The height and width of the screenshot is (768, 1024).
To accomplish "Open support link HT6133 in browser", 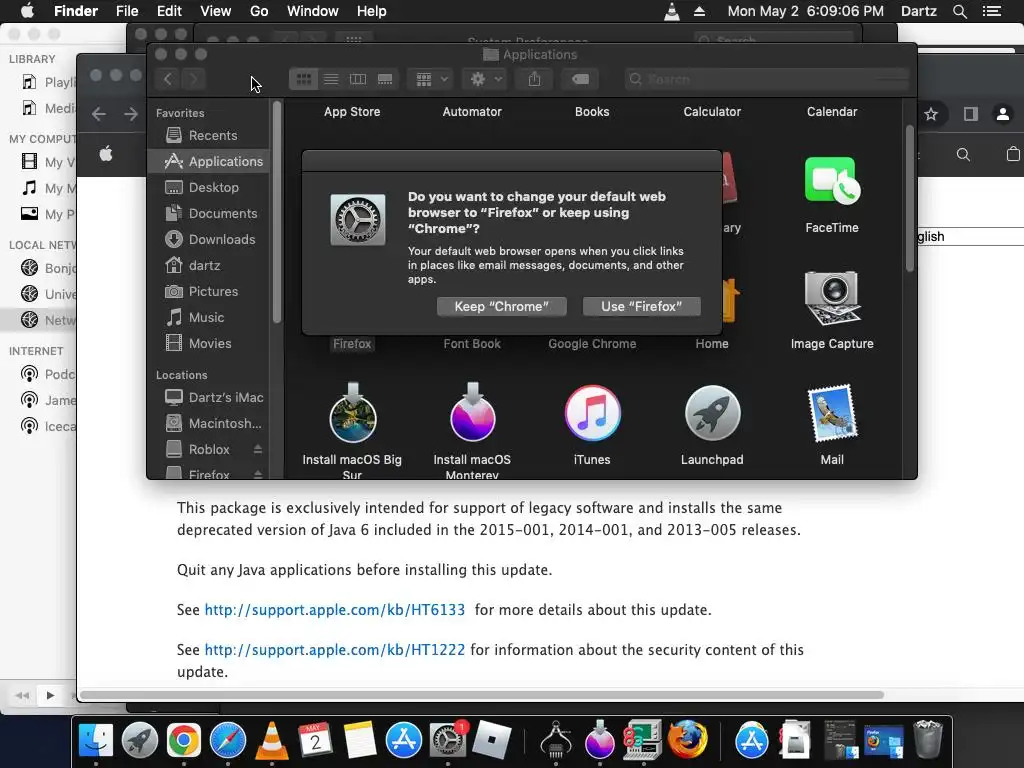I will (x=334, y=610).
